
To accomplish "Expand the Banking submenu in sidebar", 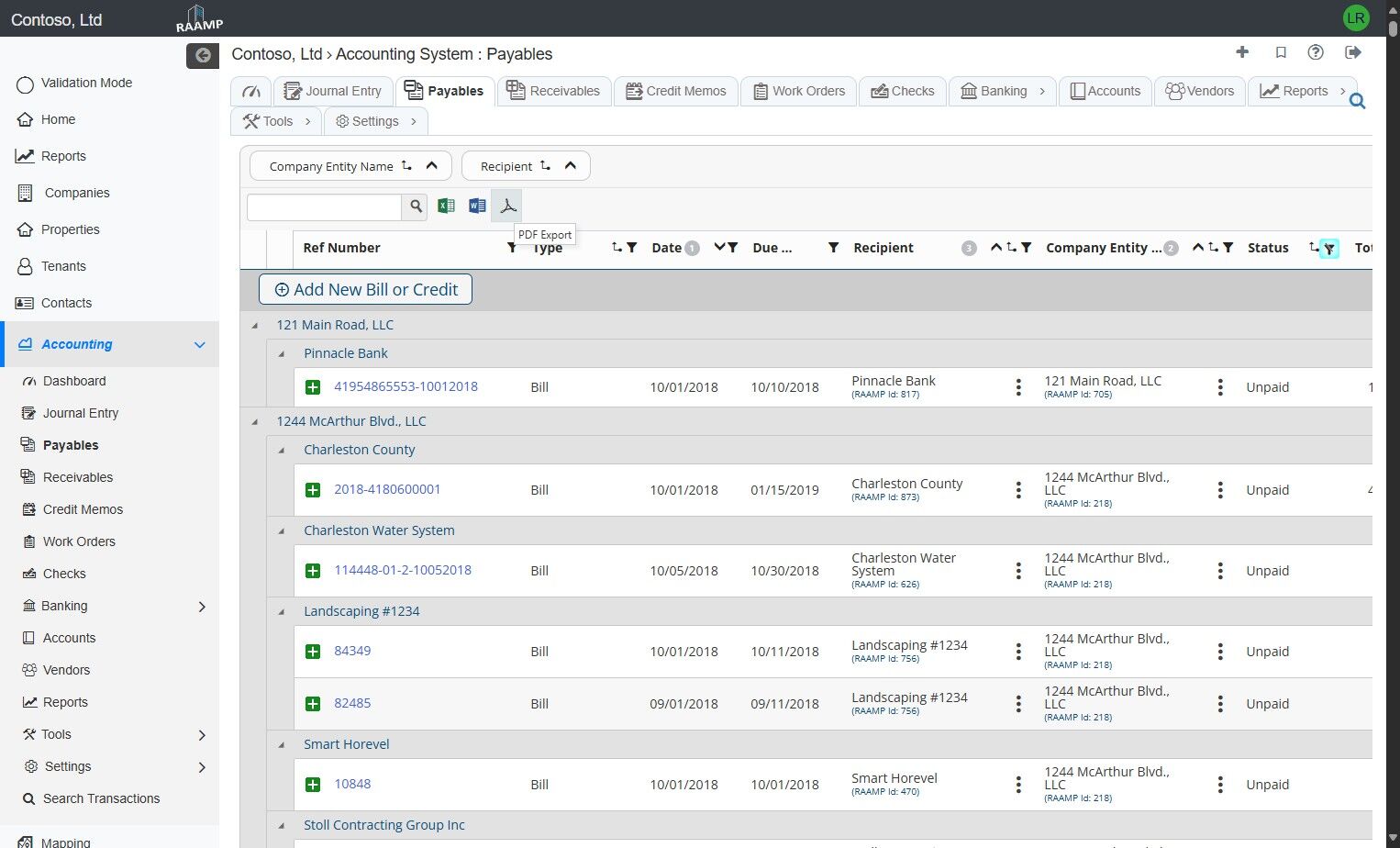I will 202,607.
